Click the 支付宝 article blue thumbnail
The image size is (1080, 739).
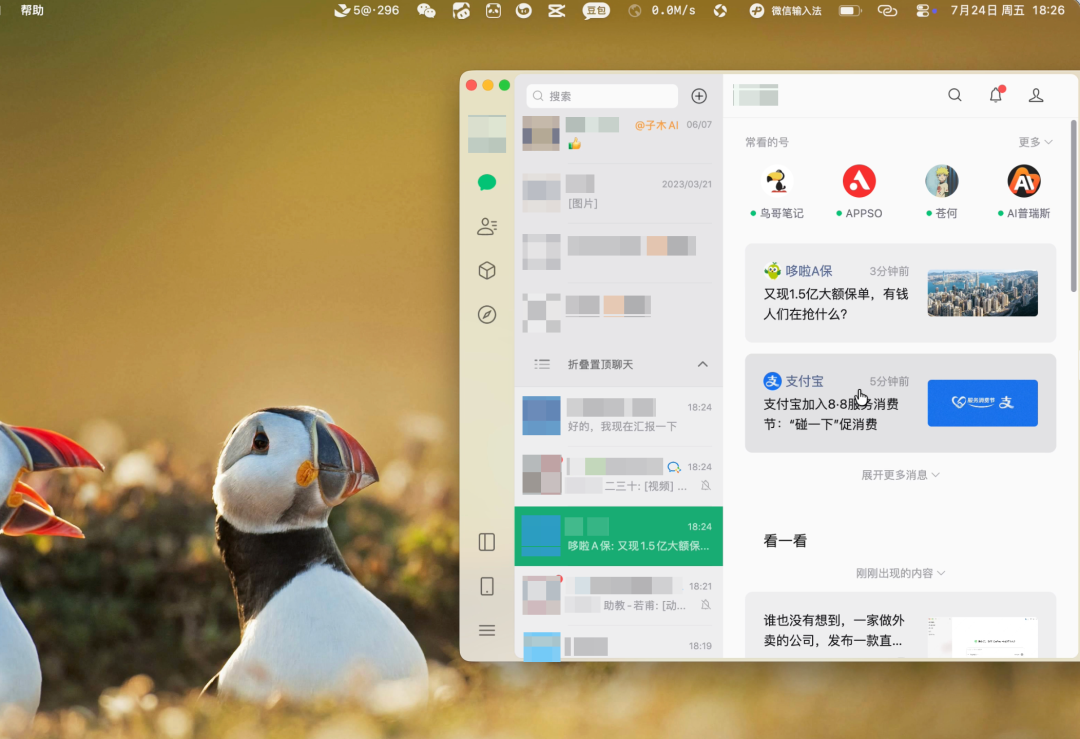click(983, 403)
